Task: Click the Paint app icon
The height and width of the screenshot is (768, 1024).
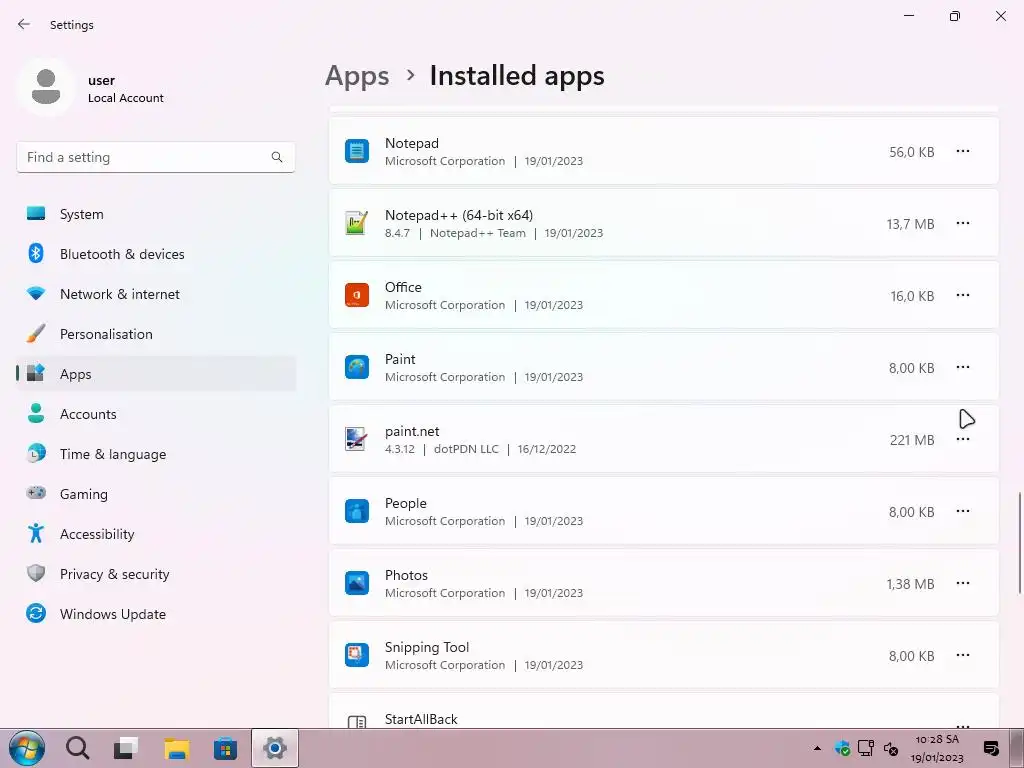Action: coord(357,367)
